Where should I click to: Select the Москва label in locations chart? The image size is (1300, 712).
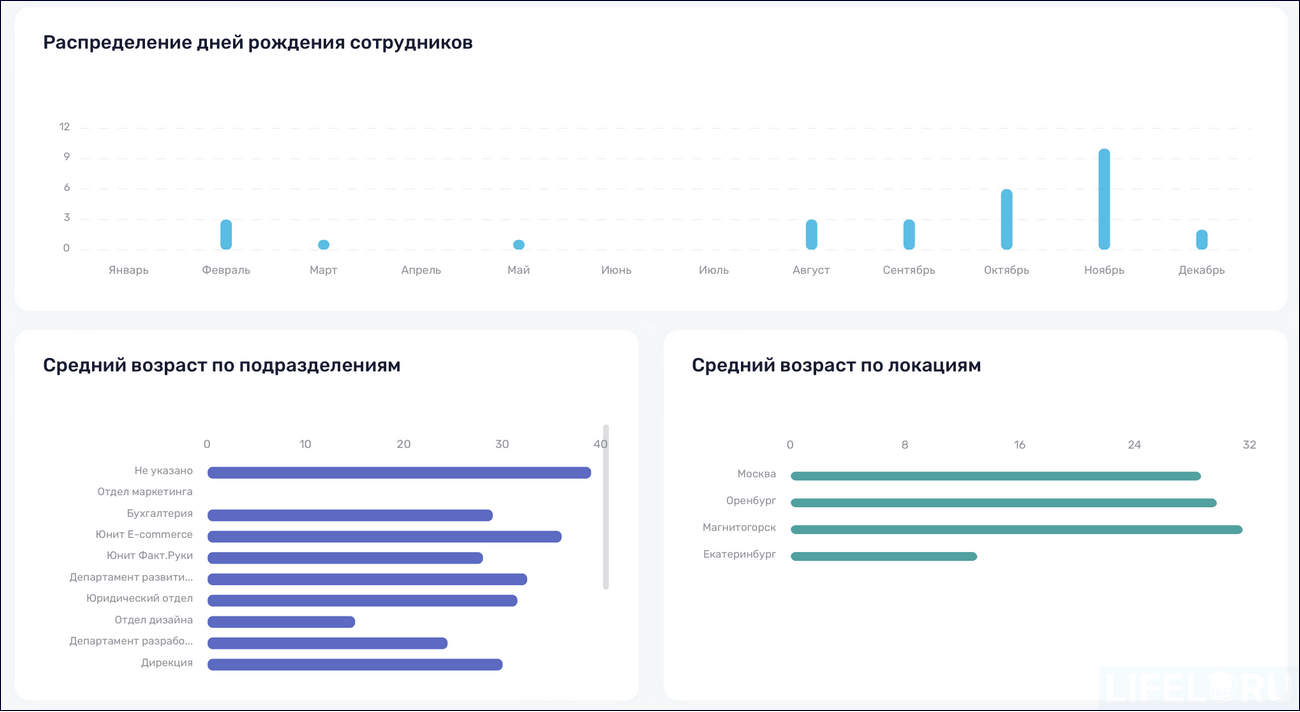[x=757, y=474]
